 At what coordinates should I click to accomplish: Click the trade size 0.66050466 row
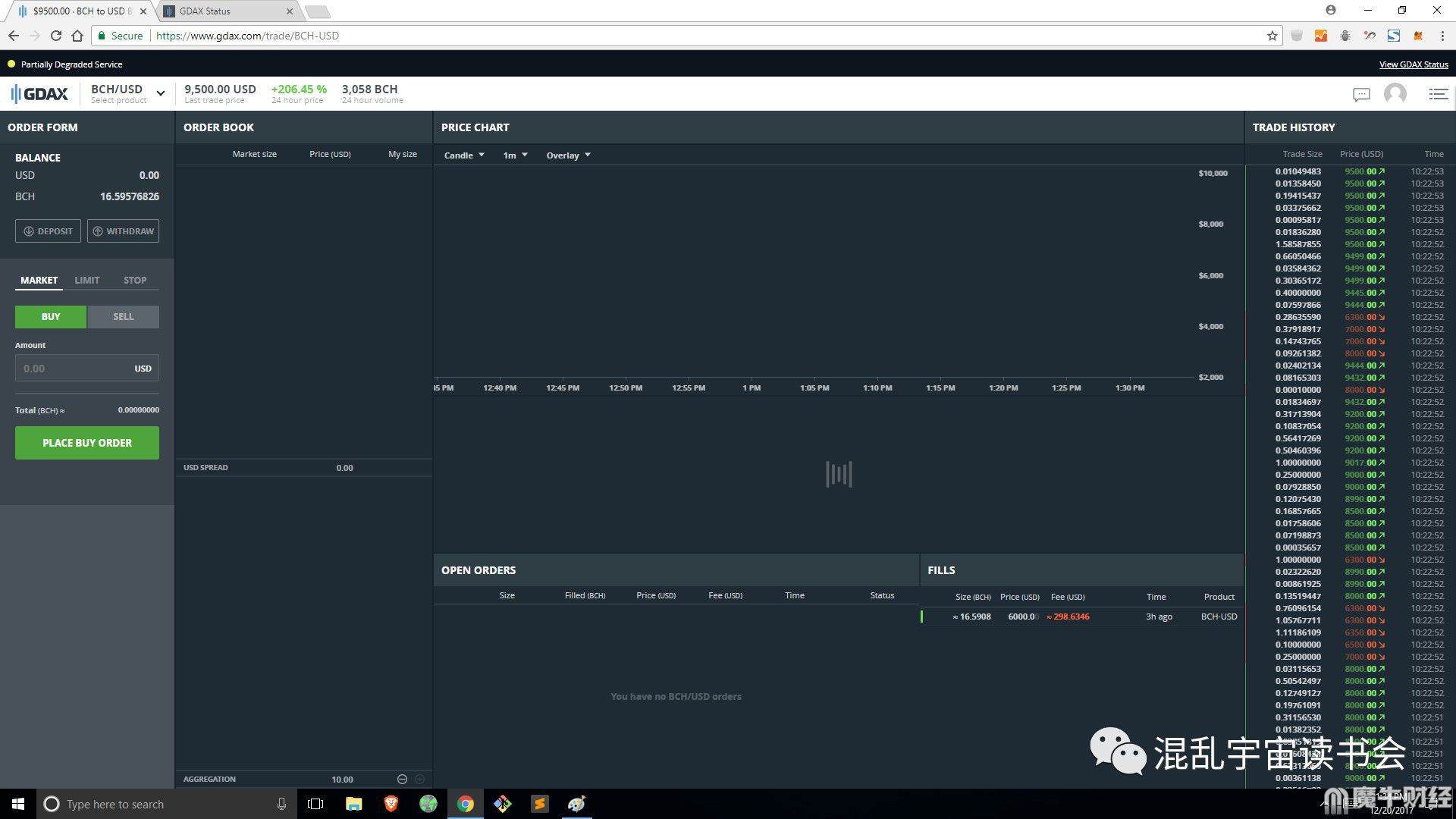[1350, 256]
